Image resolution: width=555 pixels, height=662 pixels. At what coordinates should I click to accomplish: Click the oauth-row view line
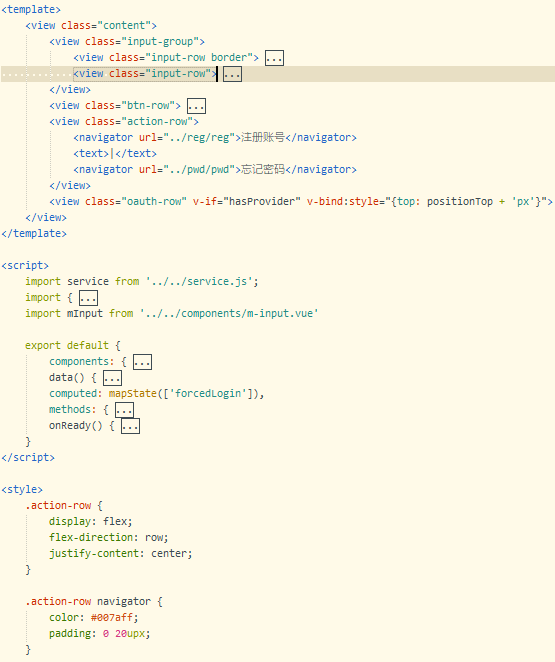click(x=301, y=202)
